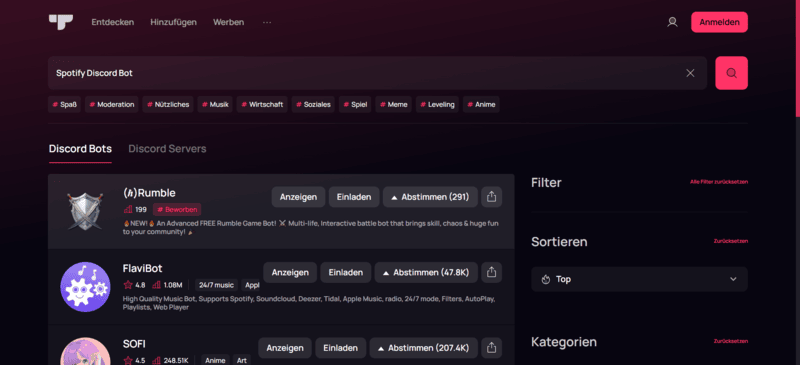
Task: Open the top.gg logo home link
Action: click(x=61, y=22)
